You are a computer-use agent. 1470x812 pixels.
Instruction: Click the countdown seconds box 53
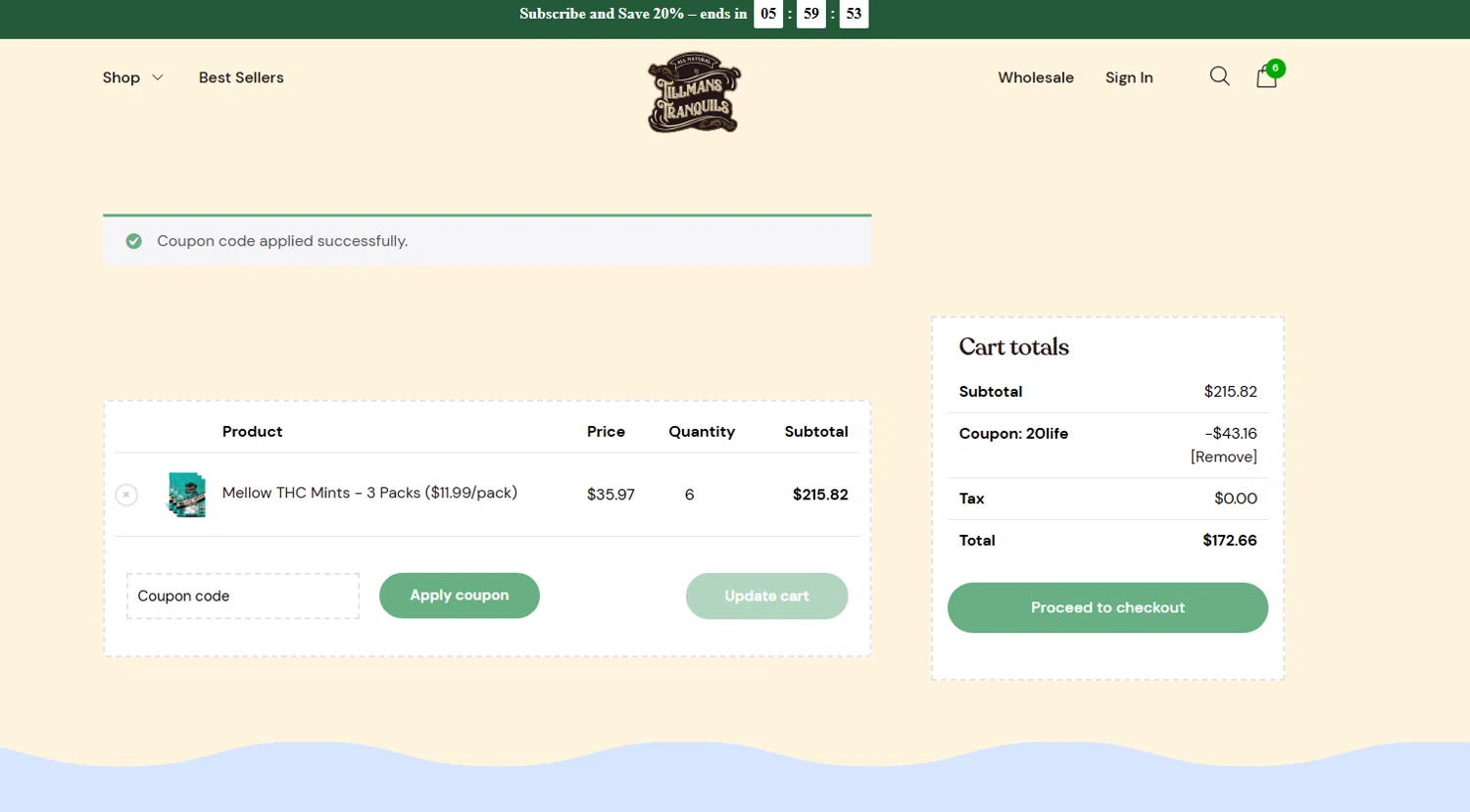[854, 14]
